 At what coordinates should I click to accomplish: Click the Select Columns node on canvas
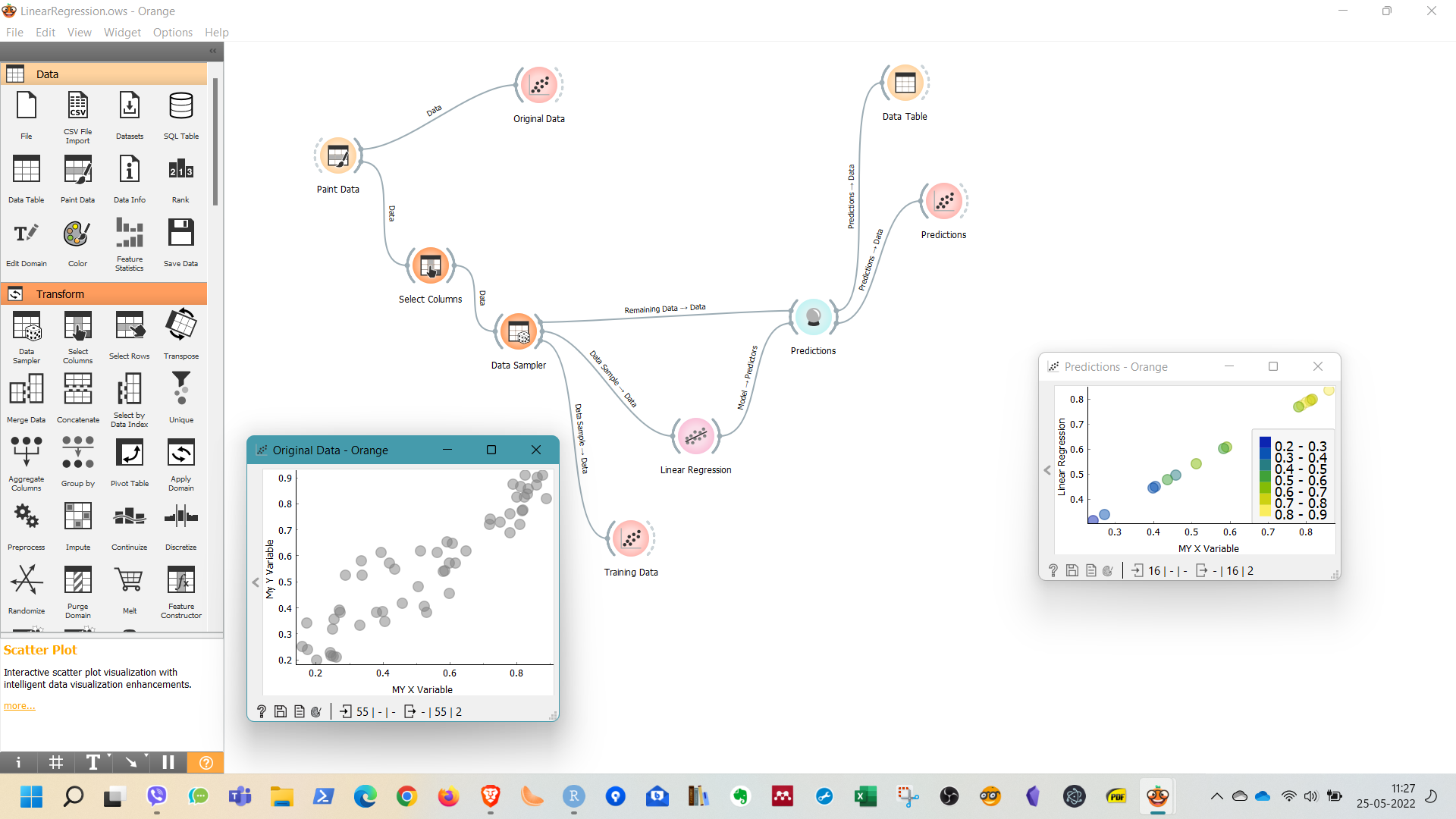point(430,266)
